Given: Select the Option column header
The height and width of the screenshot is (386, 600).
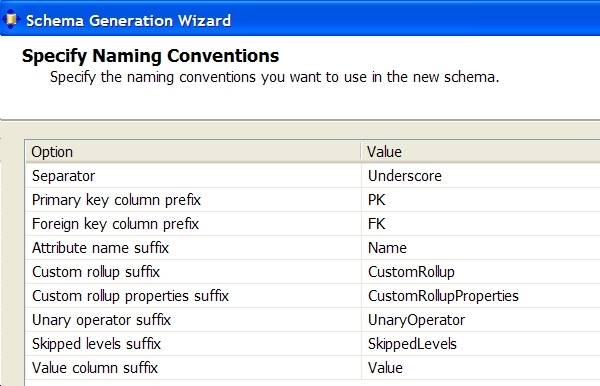Looking at the screenshot, I should (x=193, y=152).
